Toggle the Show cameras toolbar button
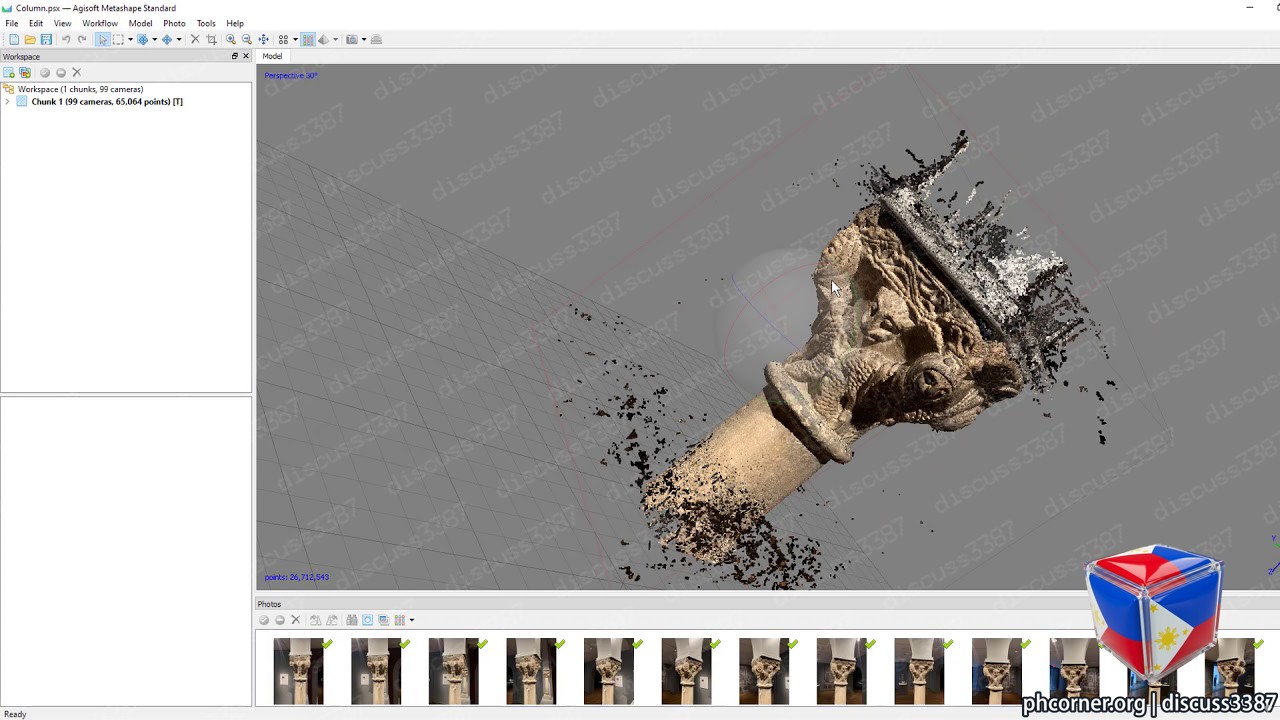This screenshot has height=720, width=1280. 352,39
